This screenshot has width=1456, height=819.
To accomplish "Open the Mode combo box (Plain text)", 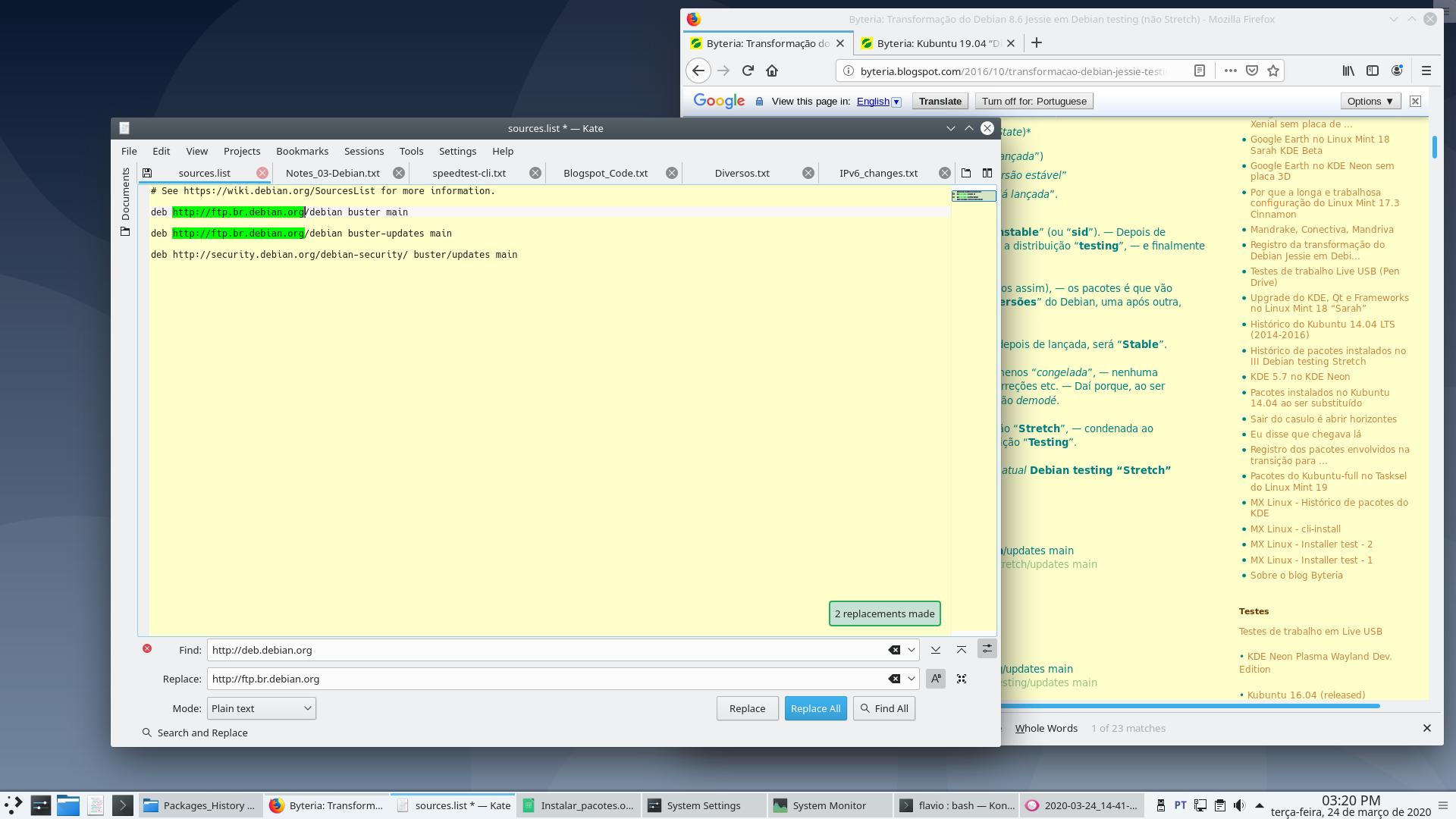I will point(262,708).
